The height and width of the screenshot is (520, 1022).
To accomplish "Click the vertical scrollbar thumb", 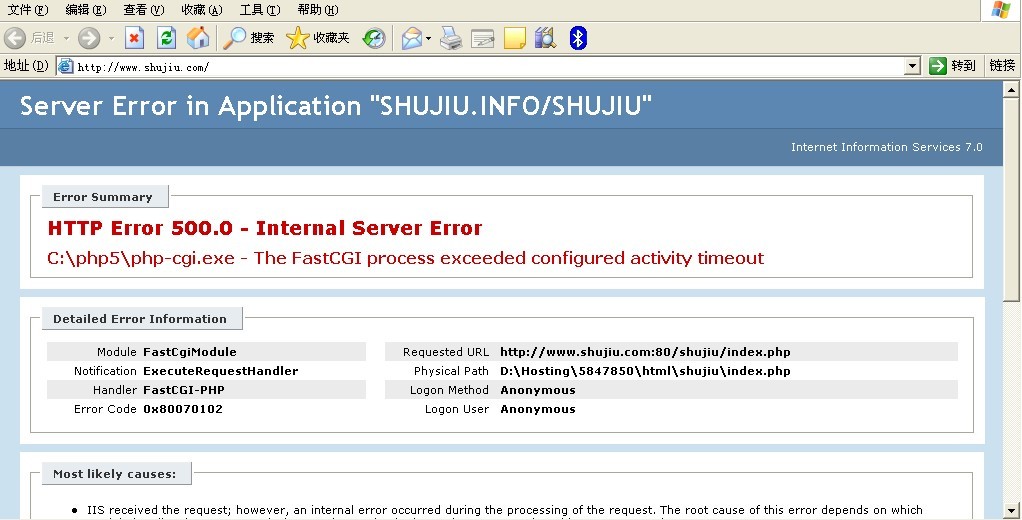I will (x=1011, y=199).
